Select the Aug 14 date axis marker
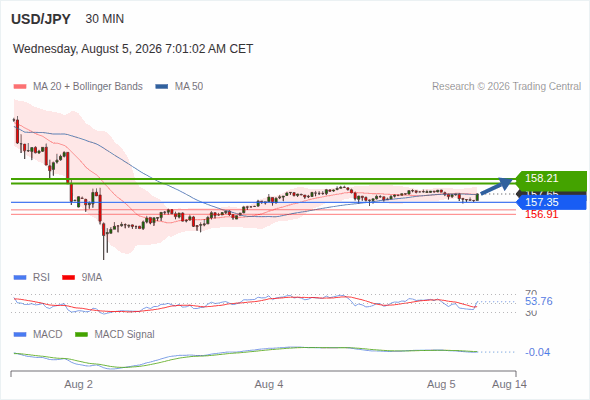The image size is (590, 400). pyautogui.click(x=509, y=385)
